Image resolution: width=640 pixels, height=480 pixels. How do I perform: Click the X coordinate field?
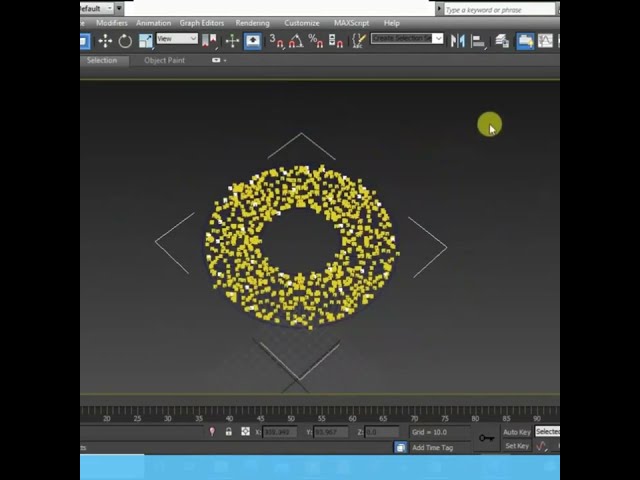tap(280, 432)
